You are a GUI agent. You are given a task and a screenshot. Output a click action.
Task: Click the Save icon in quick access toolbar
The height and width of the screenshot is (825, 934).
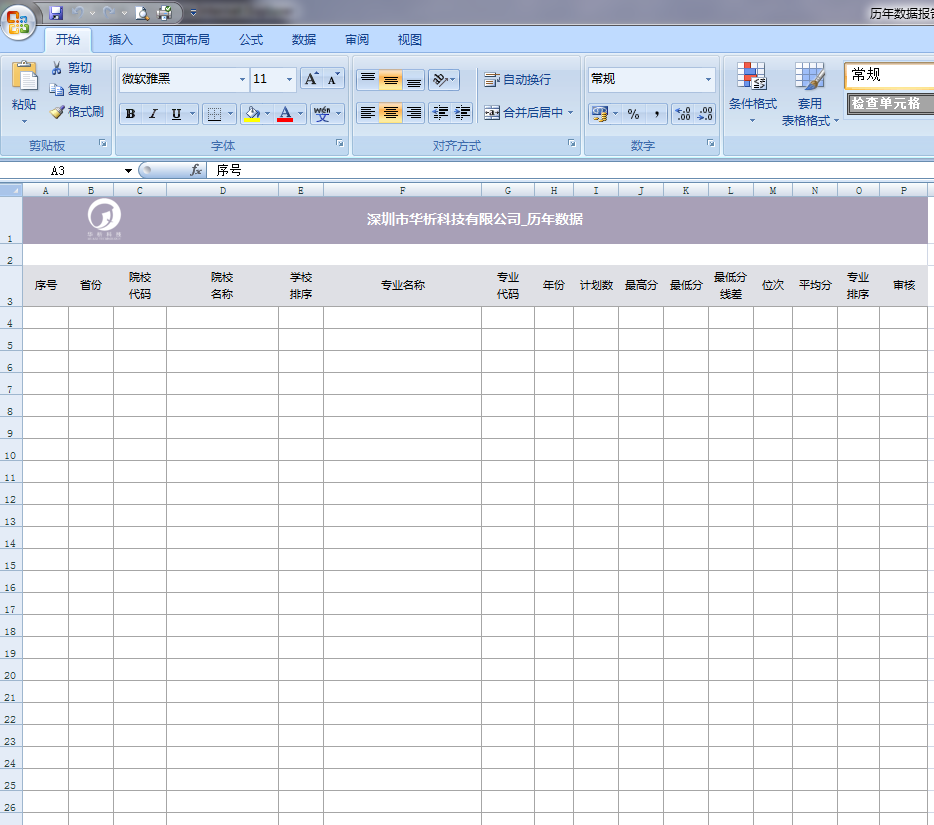[56, 13]
